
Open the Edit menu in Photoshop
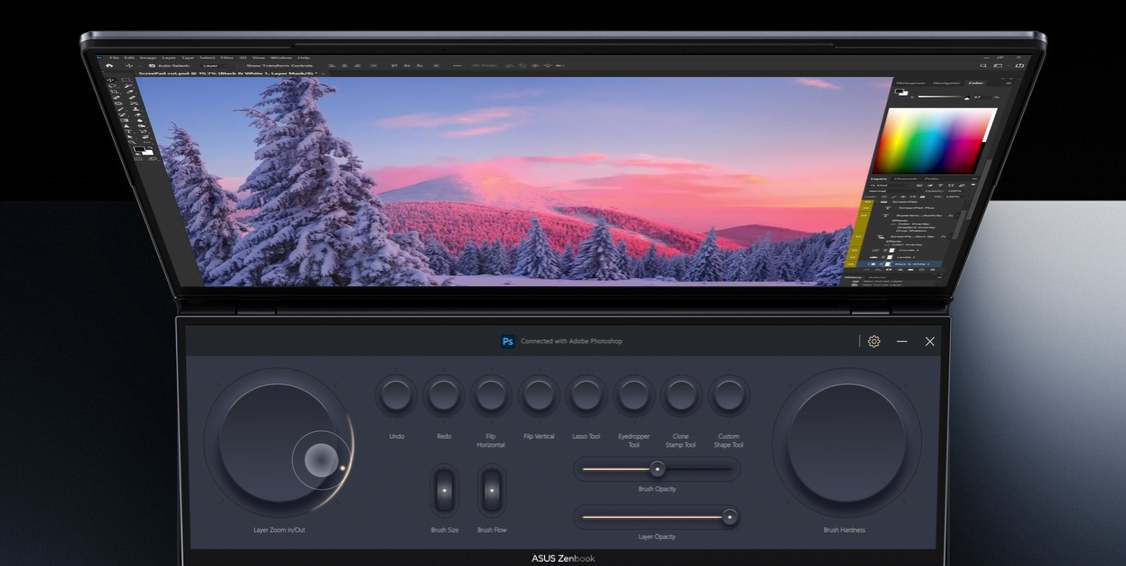129,57
